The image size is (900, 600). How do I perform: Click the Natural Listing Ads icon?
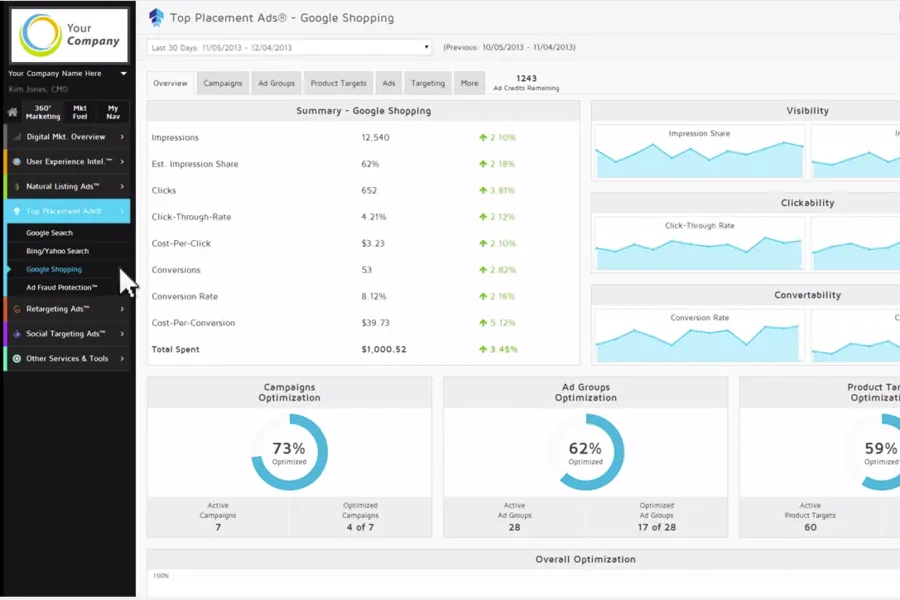pos(17,186)
